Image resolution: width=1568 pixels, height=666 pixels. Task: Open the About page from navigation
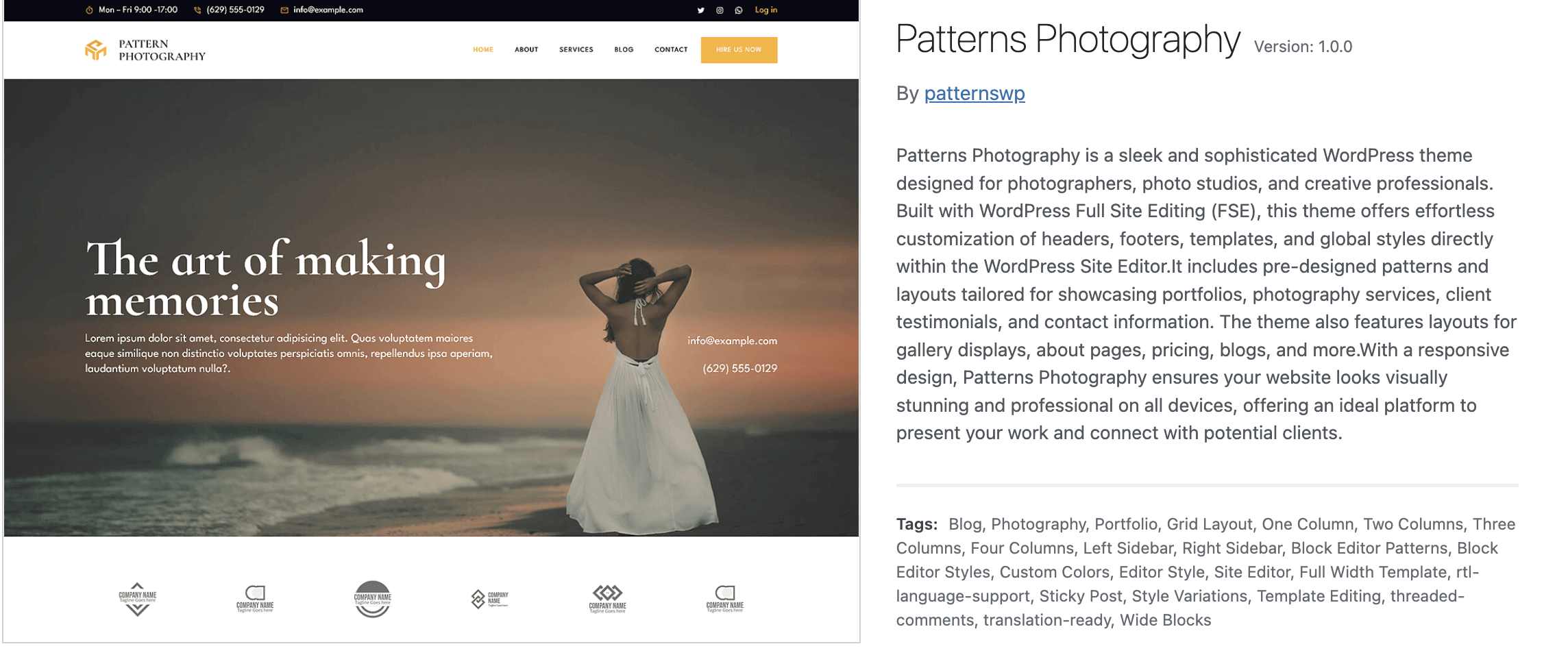[x=526, y=50]
